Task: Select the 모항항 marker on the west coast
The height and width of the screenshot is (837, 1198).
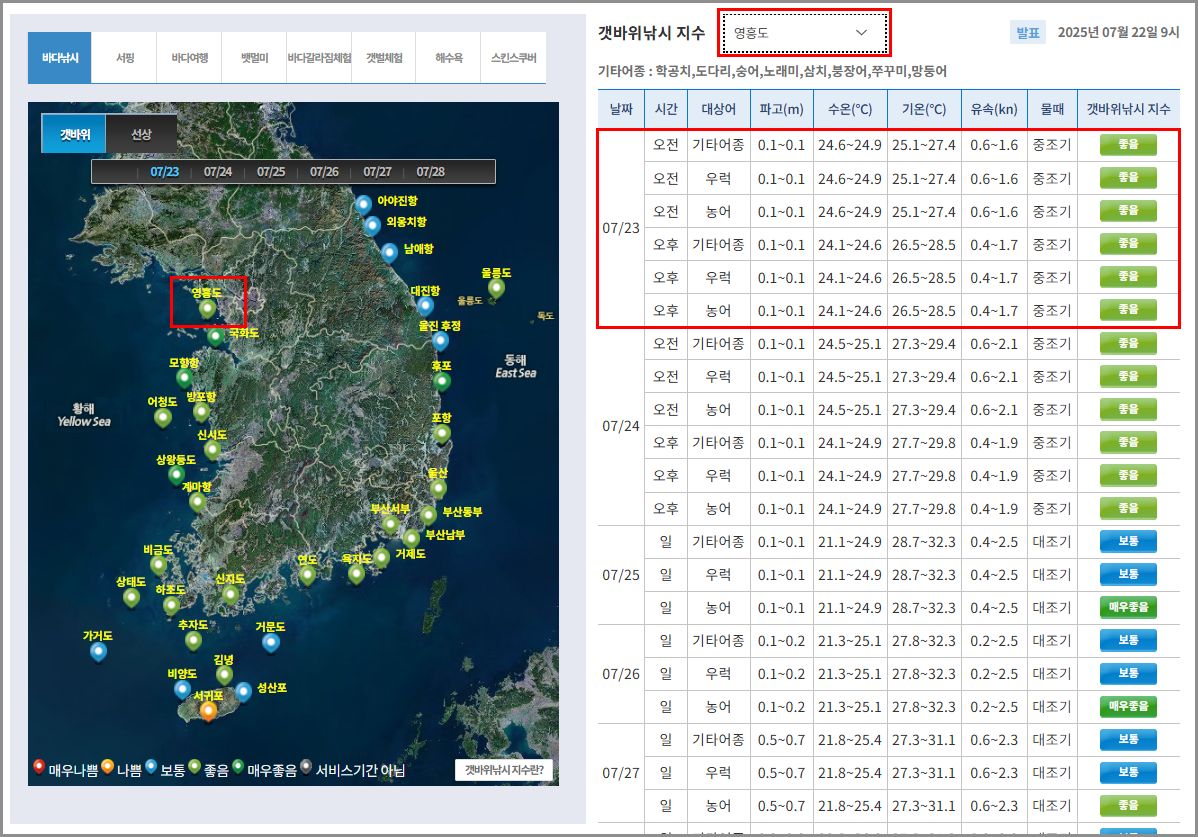Action: point(183,378)
